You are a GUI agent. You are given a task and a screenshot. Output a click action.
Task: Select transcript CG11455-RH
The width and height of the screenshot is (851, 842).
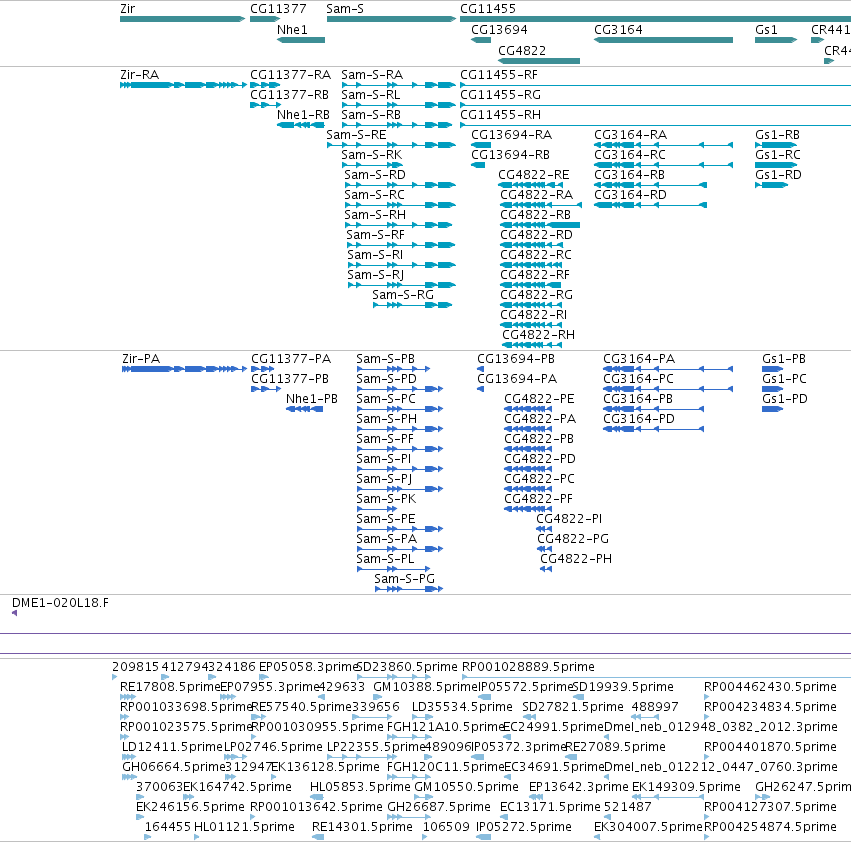tap(655, 125)
